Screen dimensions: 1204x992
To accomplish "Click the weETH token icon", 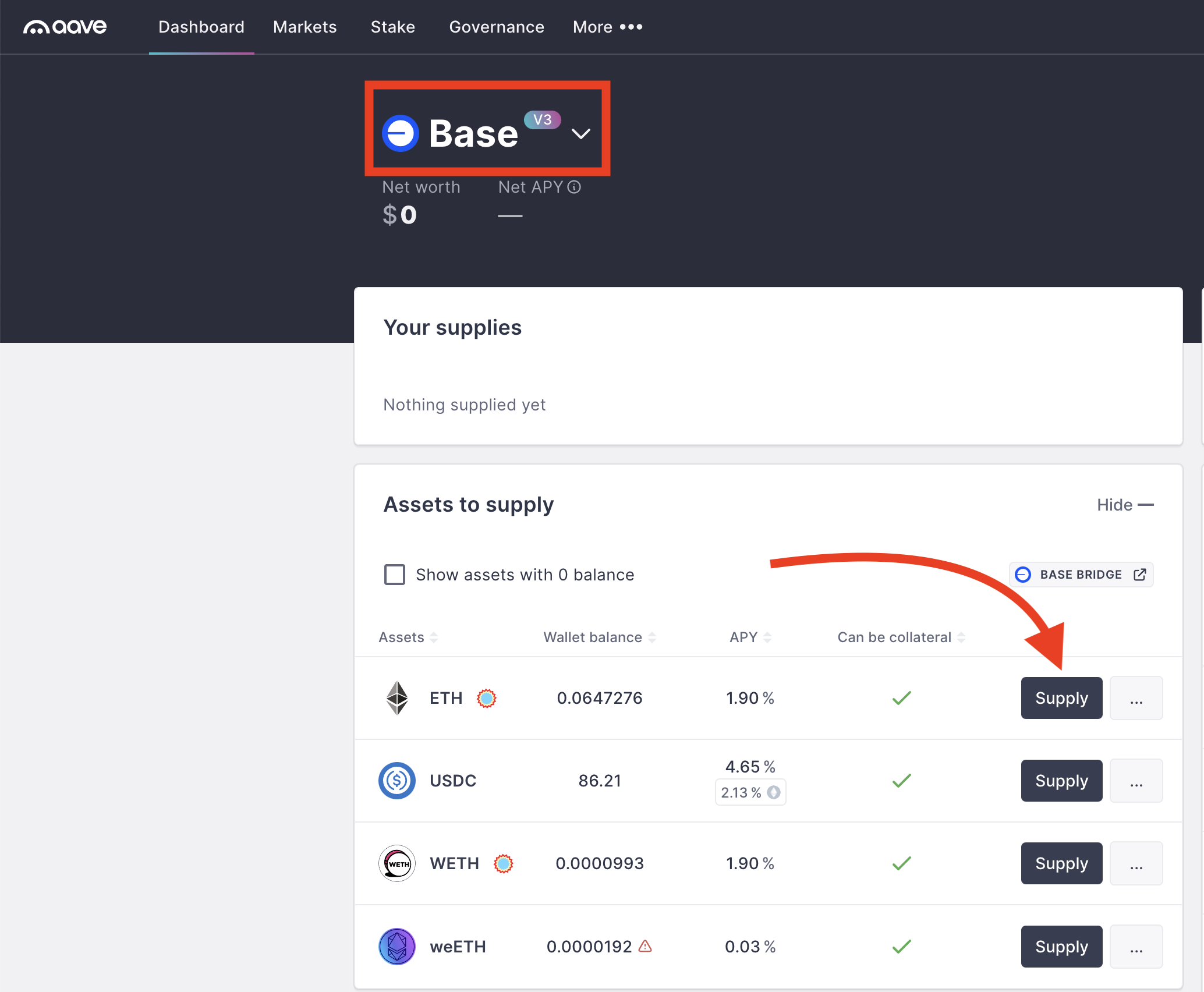I will click(x=397, y=947).
